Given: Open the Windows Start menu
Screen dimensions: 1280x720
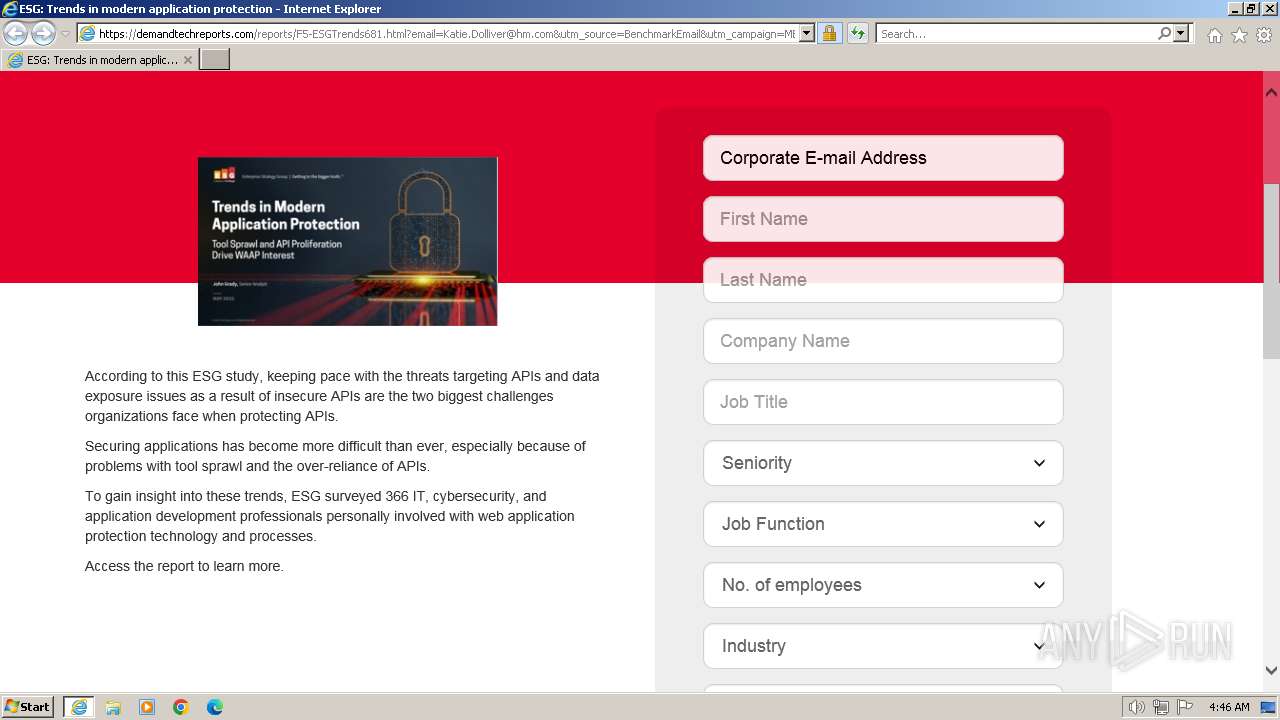Looking at the screenshot, I should coord(28,707).
